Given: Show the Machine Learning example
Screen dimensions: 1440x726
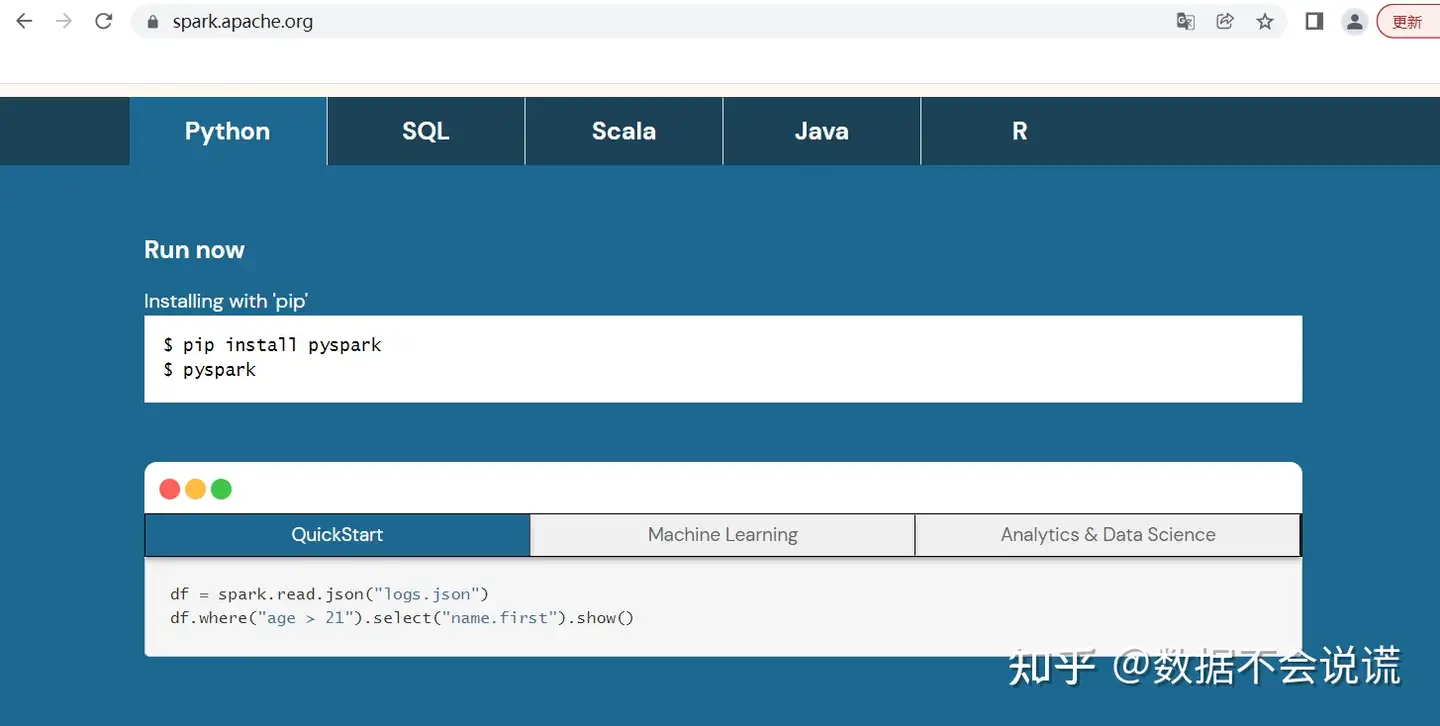Looking at the screenshot, I should click(723, 535).
